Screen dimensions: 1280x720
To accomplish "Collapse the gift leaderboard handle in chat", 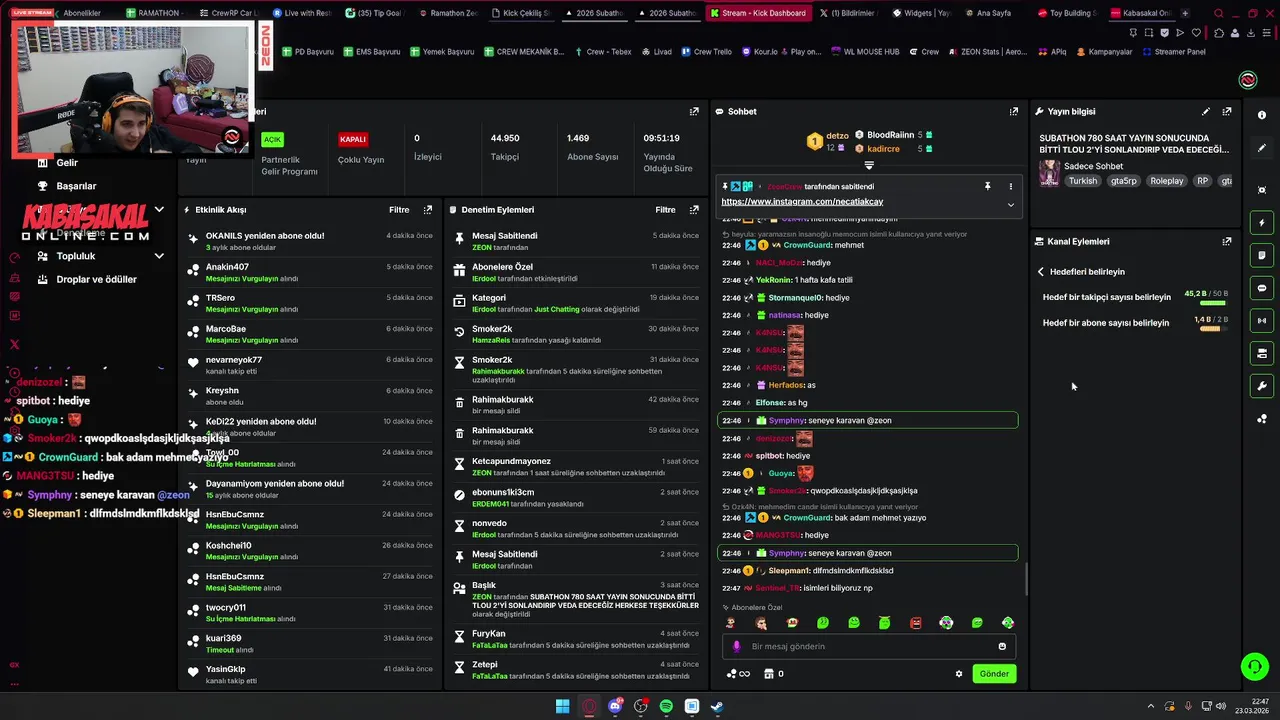I will [869, 165].
